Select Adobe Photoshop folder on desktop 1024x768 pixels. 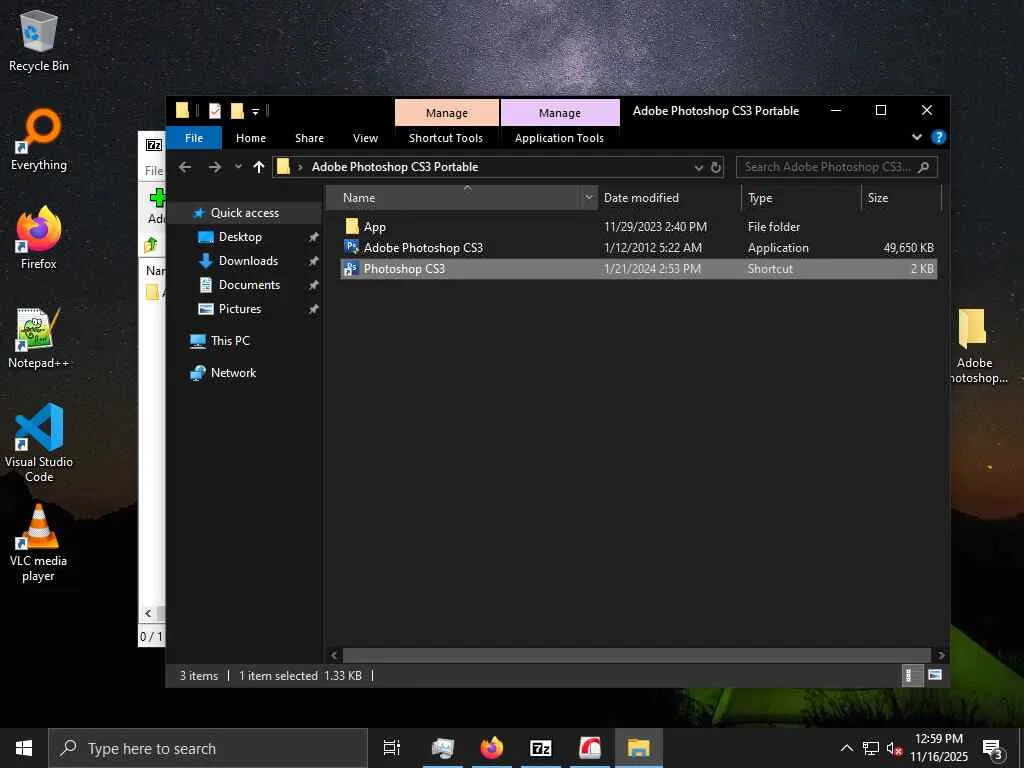point(973,346)
